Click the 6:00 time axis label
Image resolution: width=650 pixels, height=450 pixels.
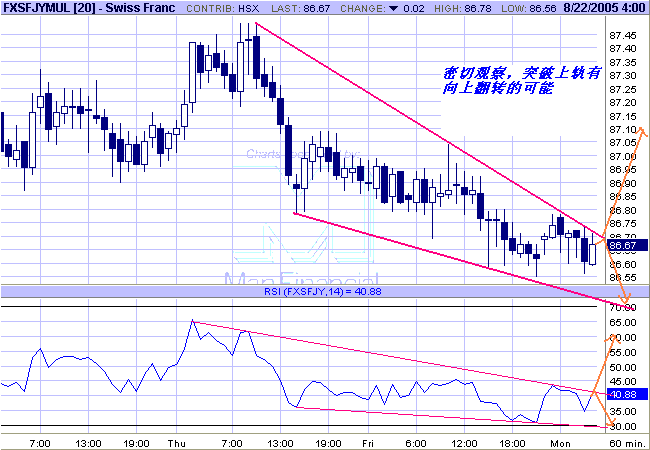[x=416, y=444]
